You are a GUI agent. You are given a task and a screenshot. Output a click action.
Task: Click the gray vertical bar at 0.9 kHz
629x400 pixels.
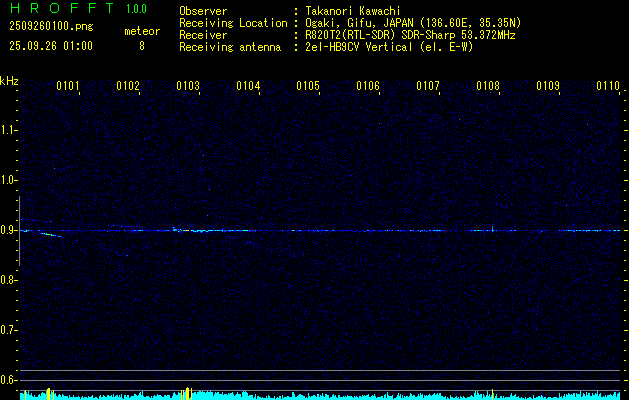coord(20,231)
